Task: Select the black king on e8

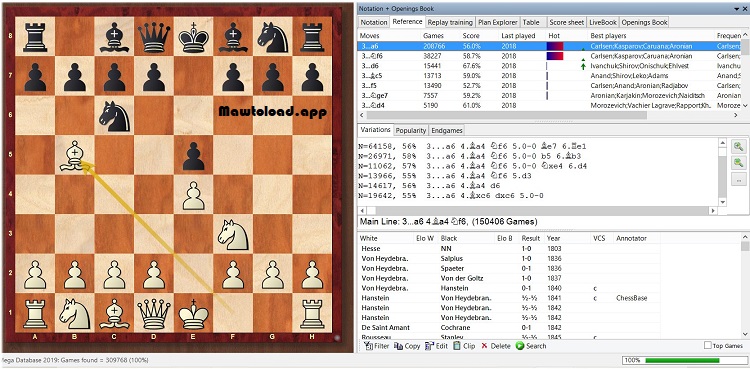Action: tap(193, 37)
